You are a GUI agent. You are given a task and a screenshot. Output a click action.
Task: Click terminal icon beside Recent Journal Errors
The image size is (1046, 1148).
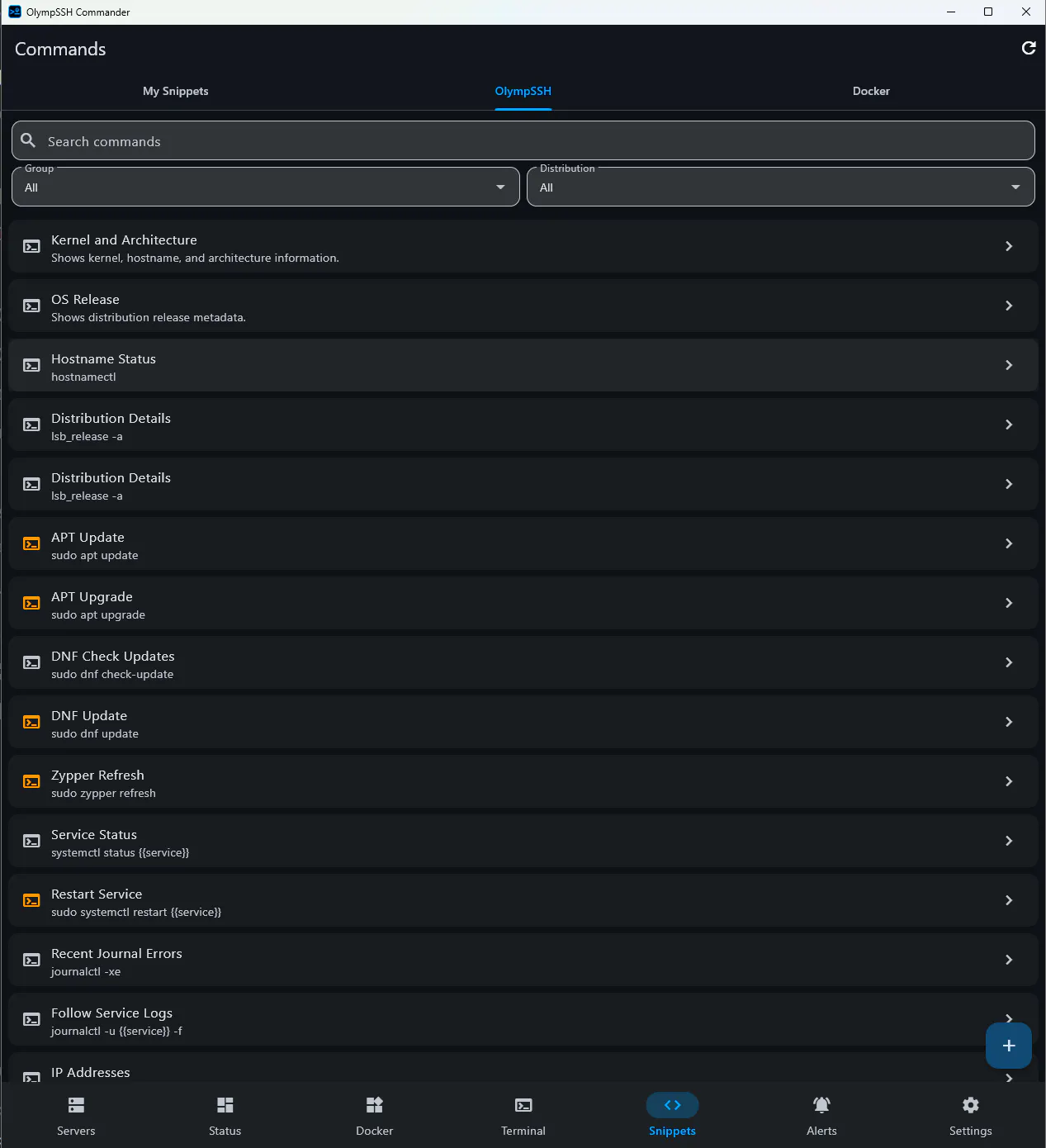coord(31,961)
